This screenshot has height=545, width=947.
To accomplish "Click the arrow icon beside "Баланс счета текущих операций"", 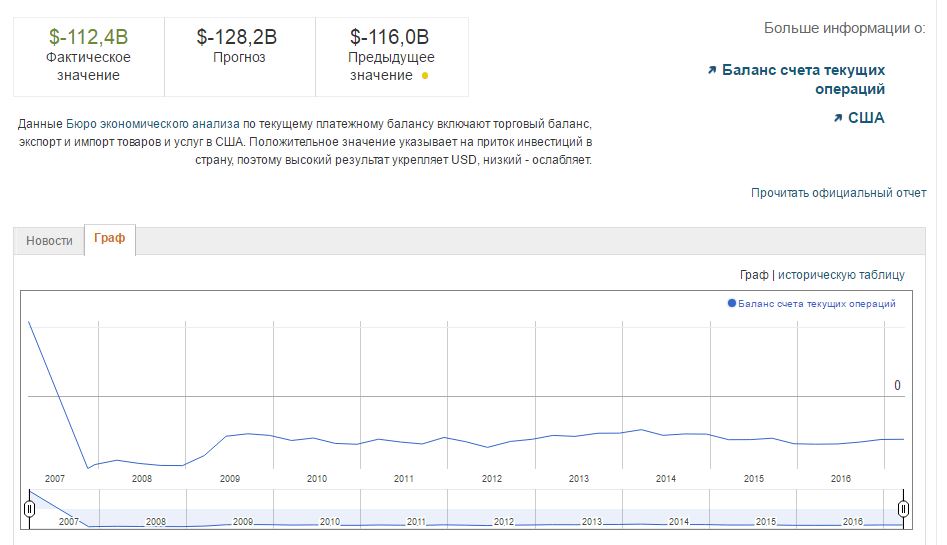I will pos(712,70).
